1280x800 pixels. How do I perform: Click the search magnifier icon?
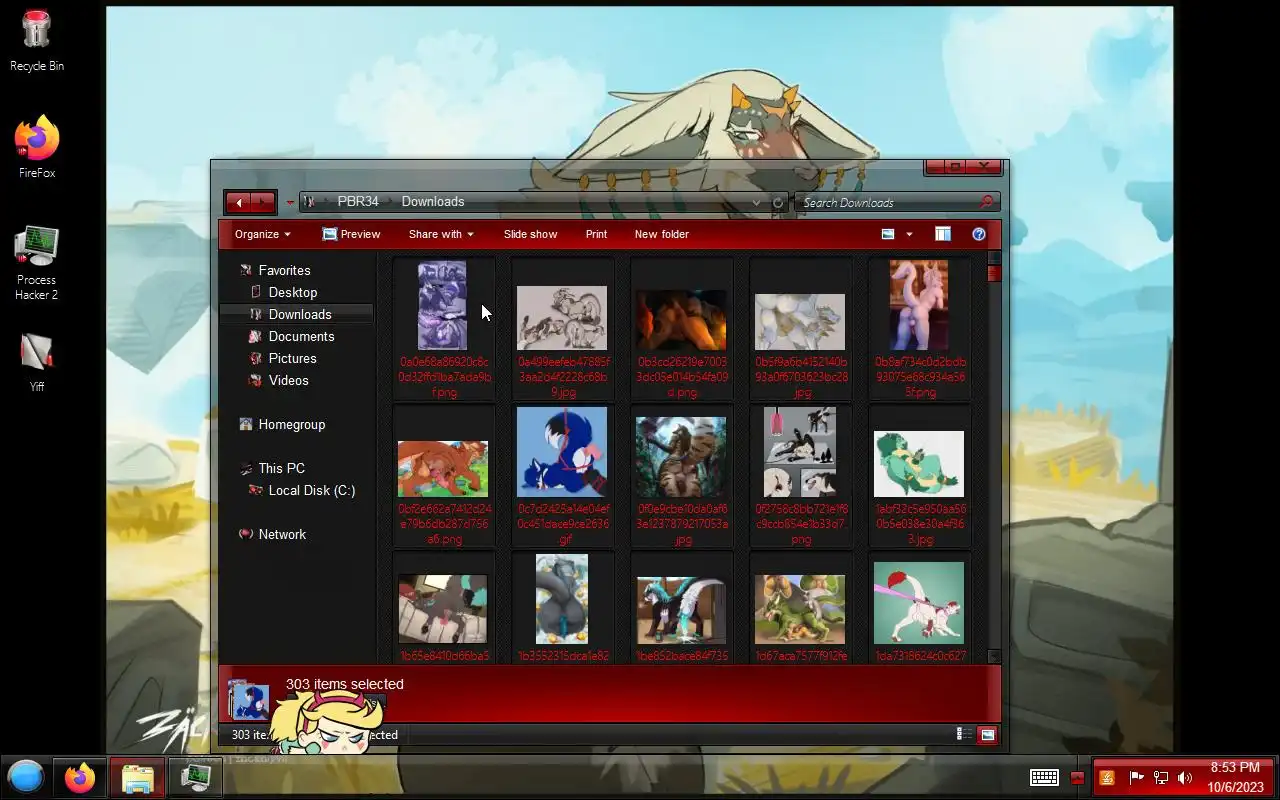click(x=986, y=202)
